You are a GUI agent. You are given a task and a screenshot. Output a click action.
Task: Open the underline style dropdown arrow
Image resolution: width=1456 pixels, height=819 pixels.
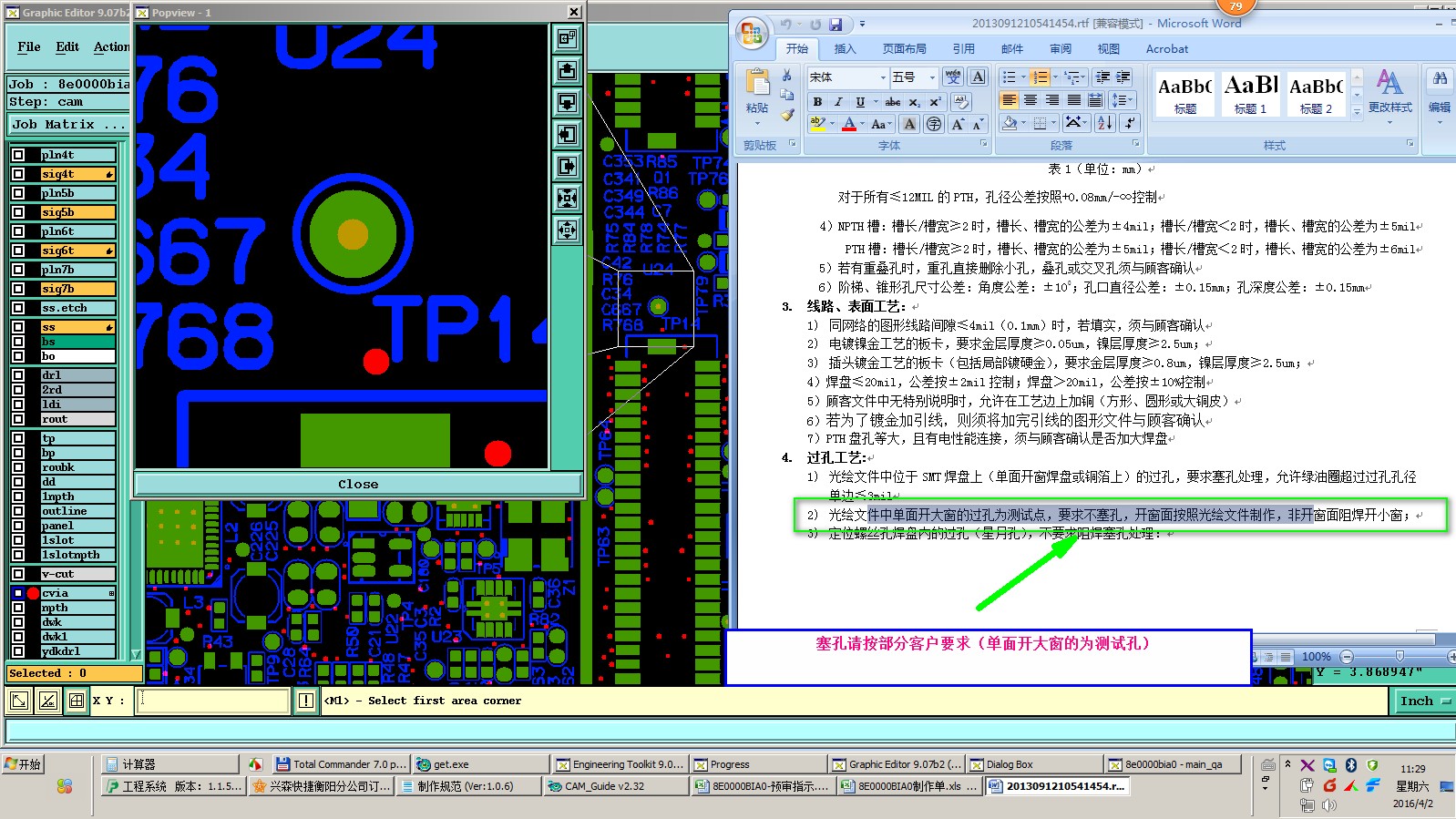pyautogui.click(x=875, y=102)
